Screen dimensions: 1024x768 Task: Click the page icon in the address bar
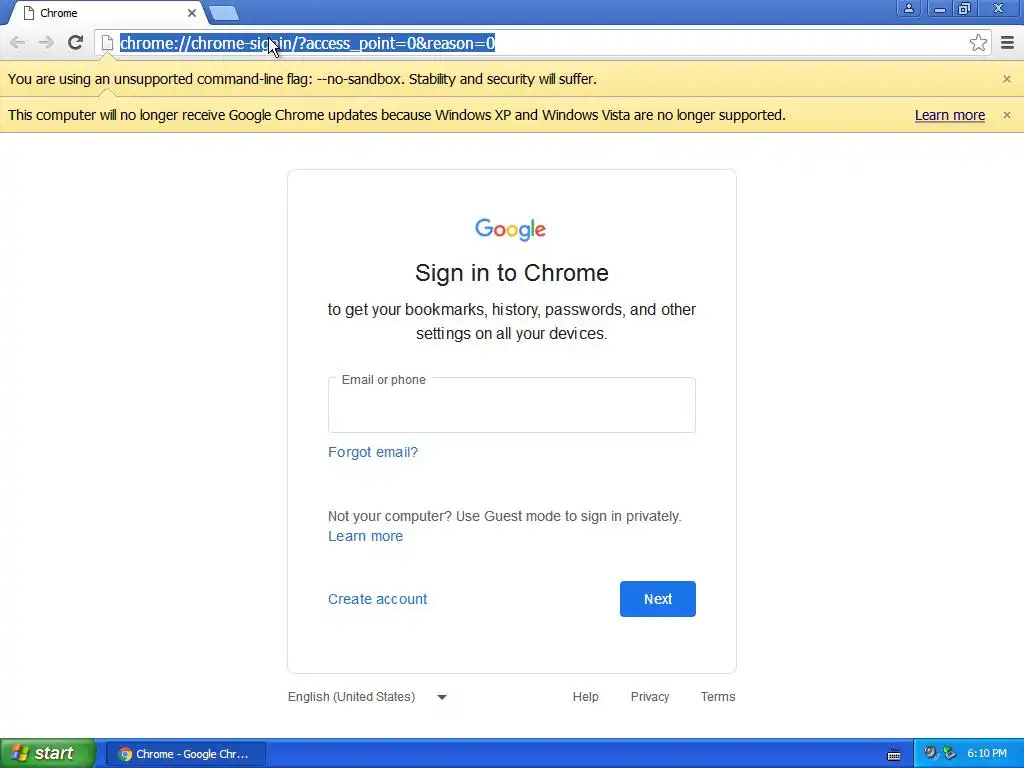pyautogui.click(x=107, y=43)
